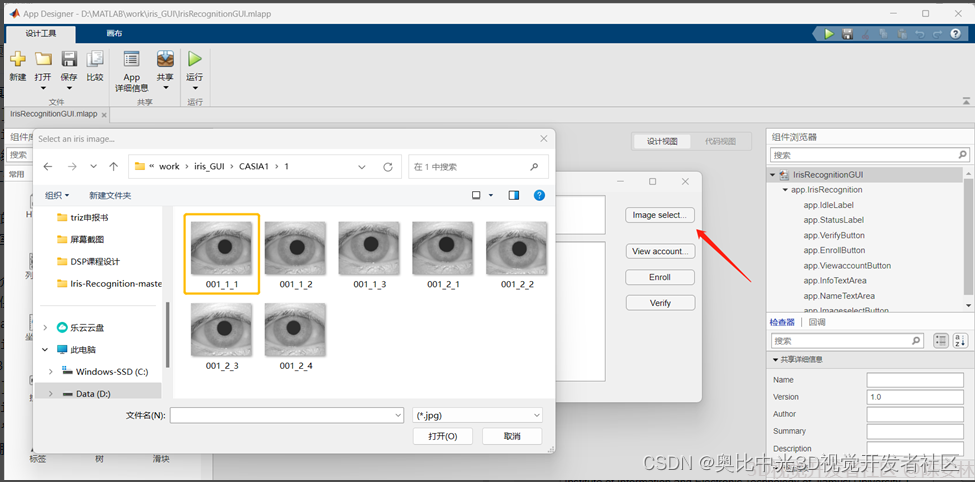
Task: Open App details (详细信息) icon
Action: pyautogui.click(x=131, y=59)
